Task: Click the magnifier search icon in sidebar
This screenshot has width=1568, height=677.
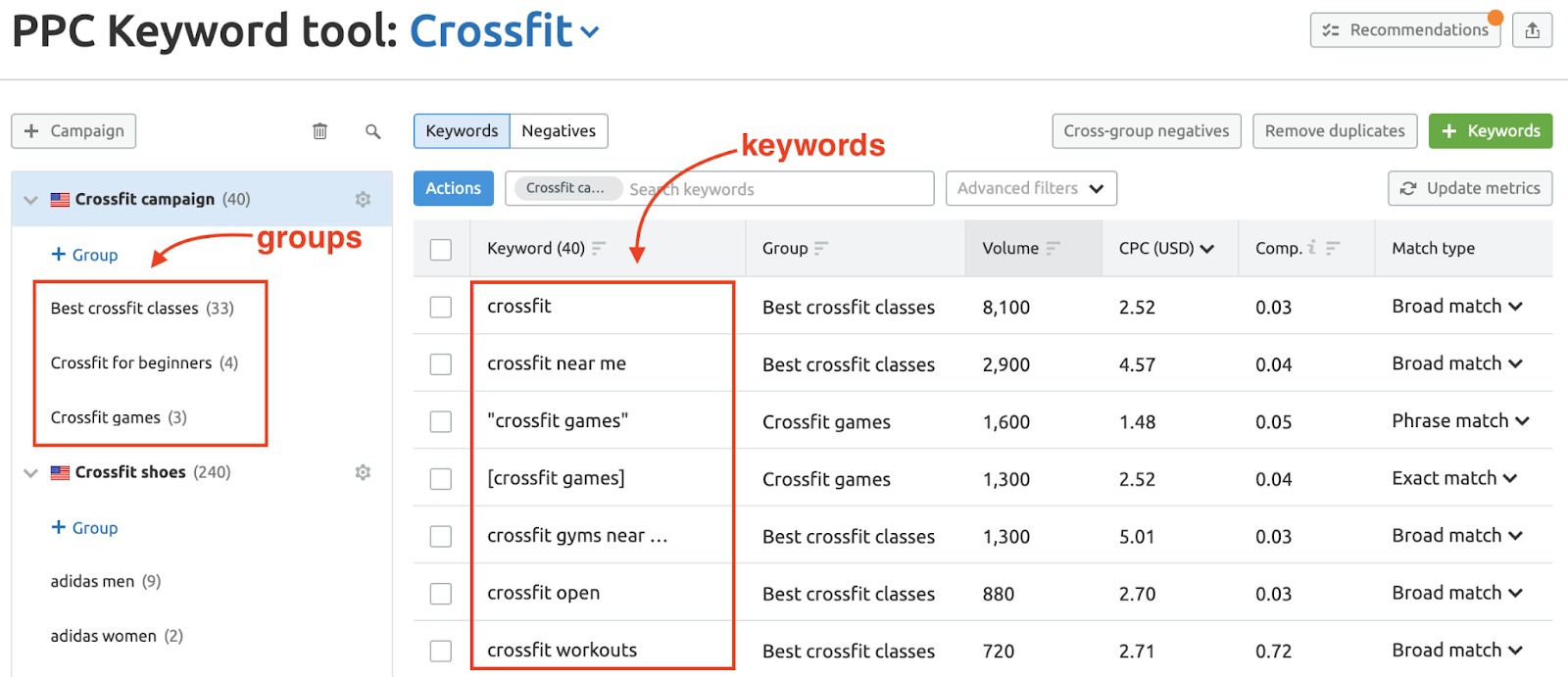Action: pos(372,131)
